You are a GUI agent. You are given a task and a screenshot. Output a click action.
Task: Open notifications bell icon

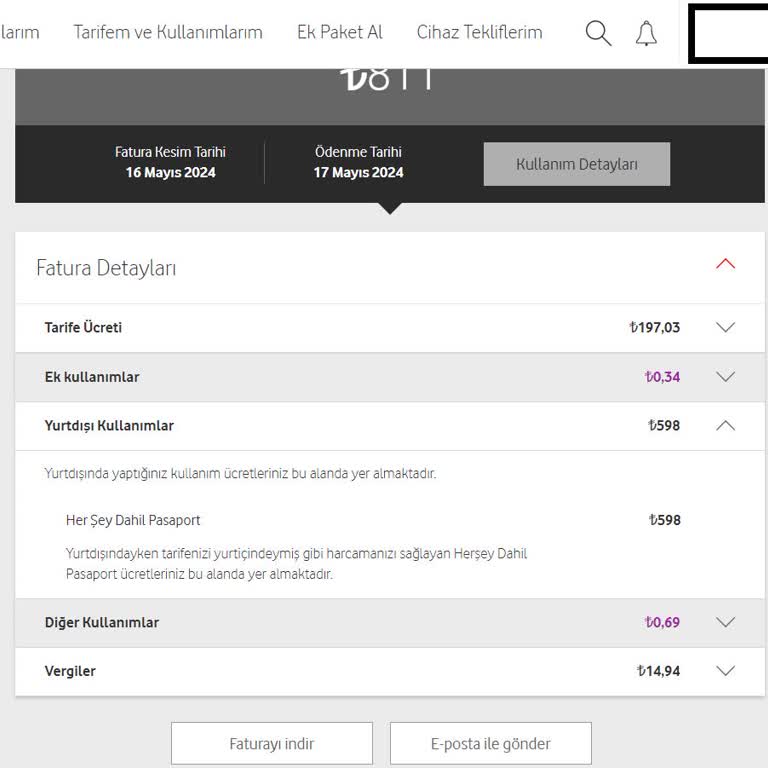tap(646, 33)
